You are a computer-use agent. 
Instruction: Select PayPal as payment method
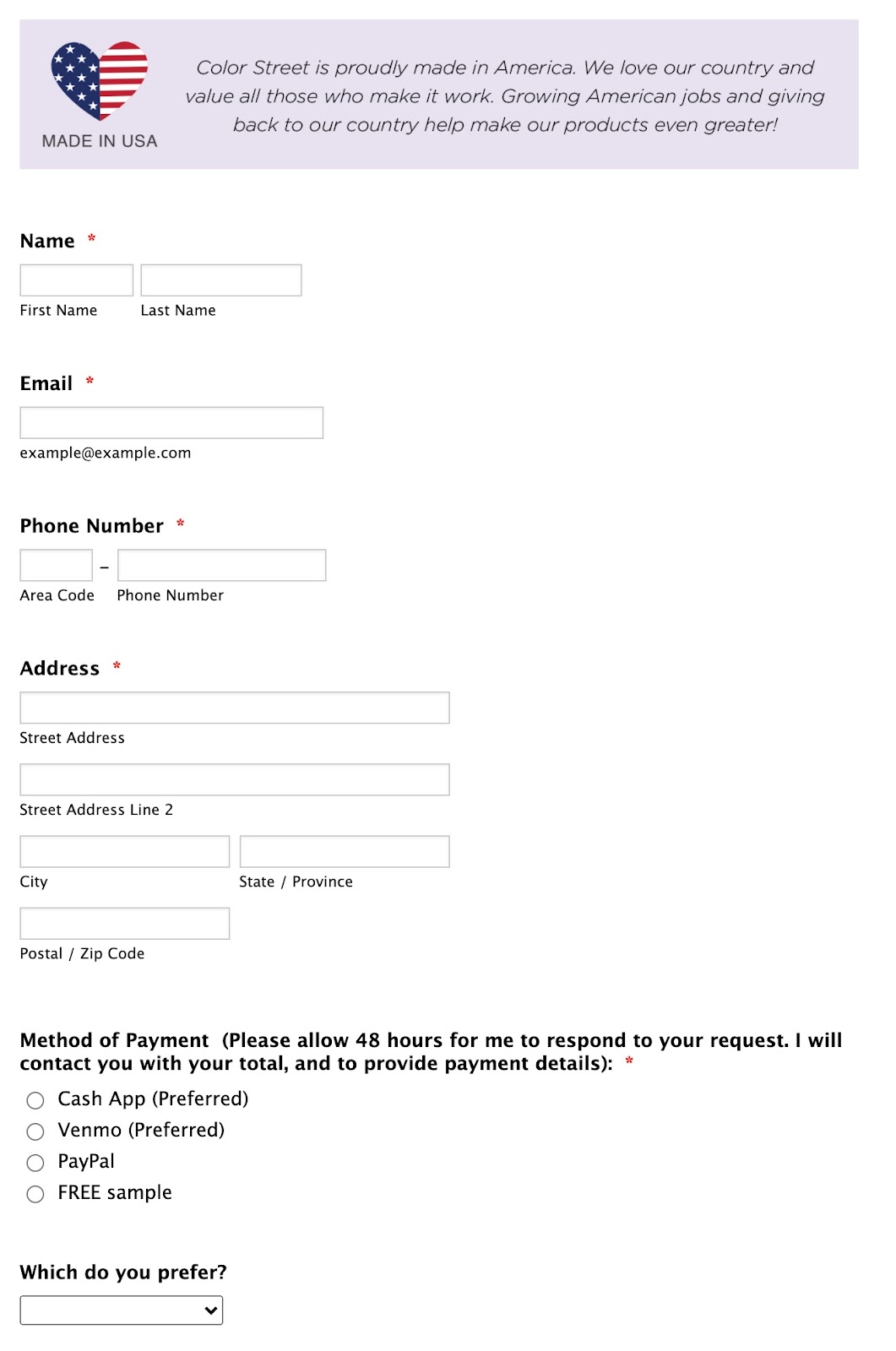pyautogui.click(x=35, y=1163)
